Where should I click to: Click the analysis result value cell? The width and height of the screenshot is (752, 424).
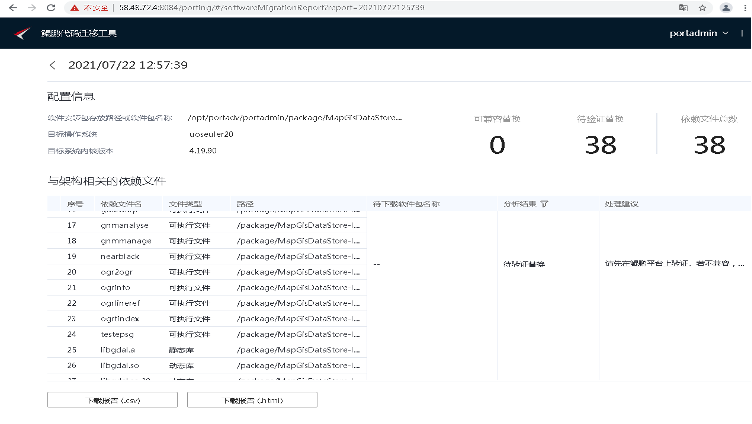pyautogui.click(x=524, y=264)
